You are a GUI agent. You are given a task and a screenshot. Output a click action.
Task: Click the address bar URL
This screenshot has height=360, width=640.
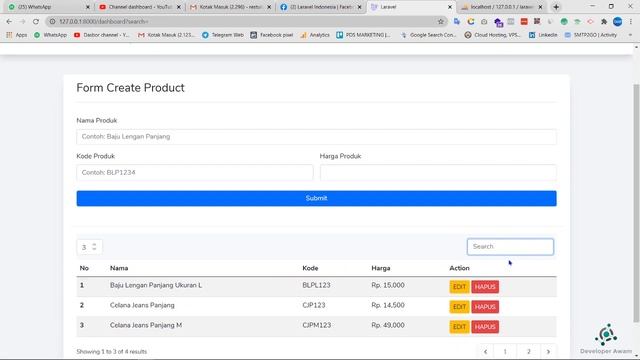tap(104, 22)
